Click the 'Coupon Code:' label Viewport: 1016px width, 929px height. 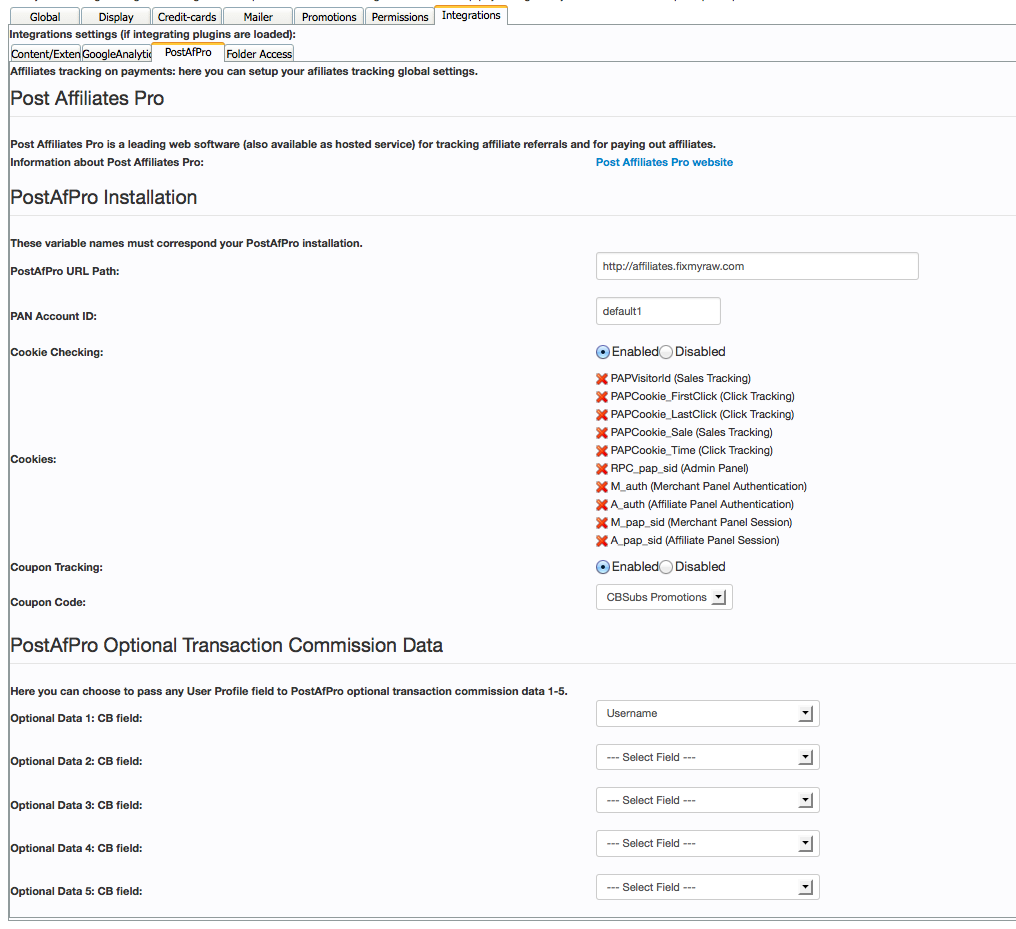(48, 602)
